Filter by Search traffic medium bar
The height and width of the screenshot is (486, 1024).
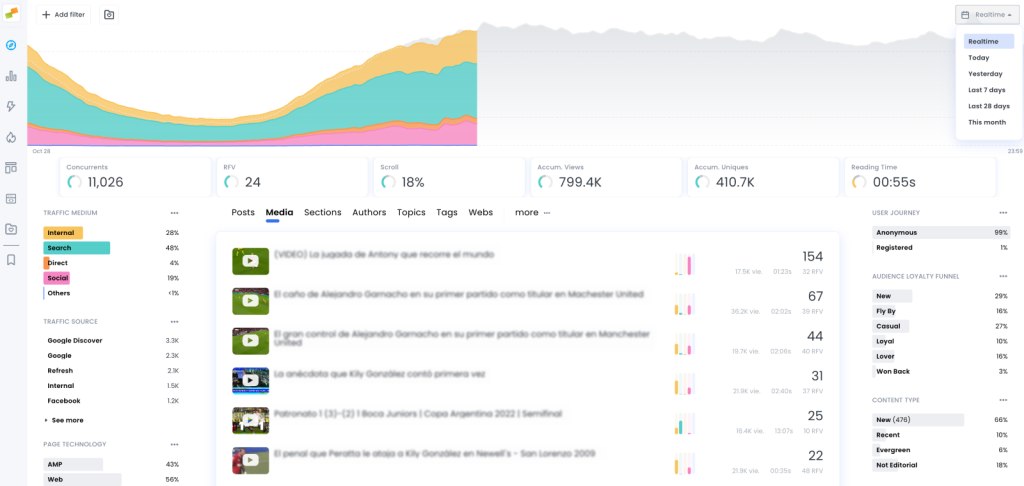[76, 248]
